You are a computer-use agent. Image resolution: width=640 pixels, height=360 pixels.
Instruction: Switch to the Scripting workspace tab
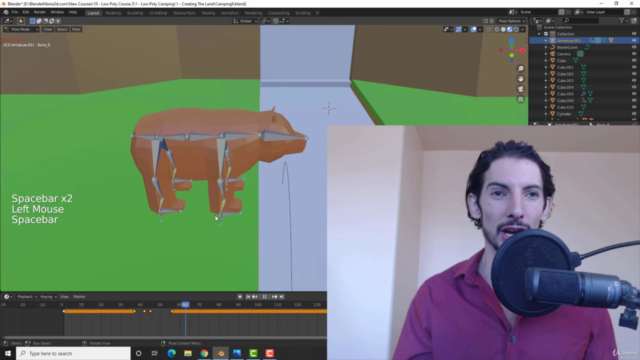303,13
